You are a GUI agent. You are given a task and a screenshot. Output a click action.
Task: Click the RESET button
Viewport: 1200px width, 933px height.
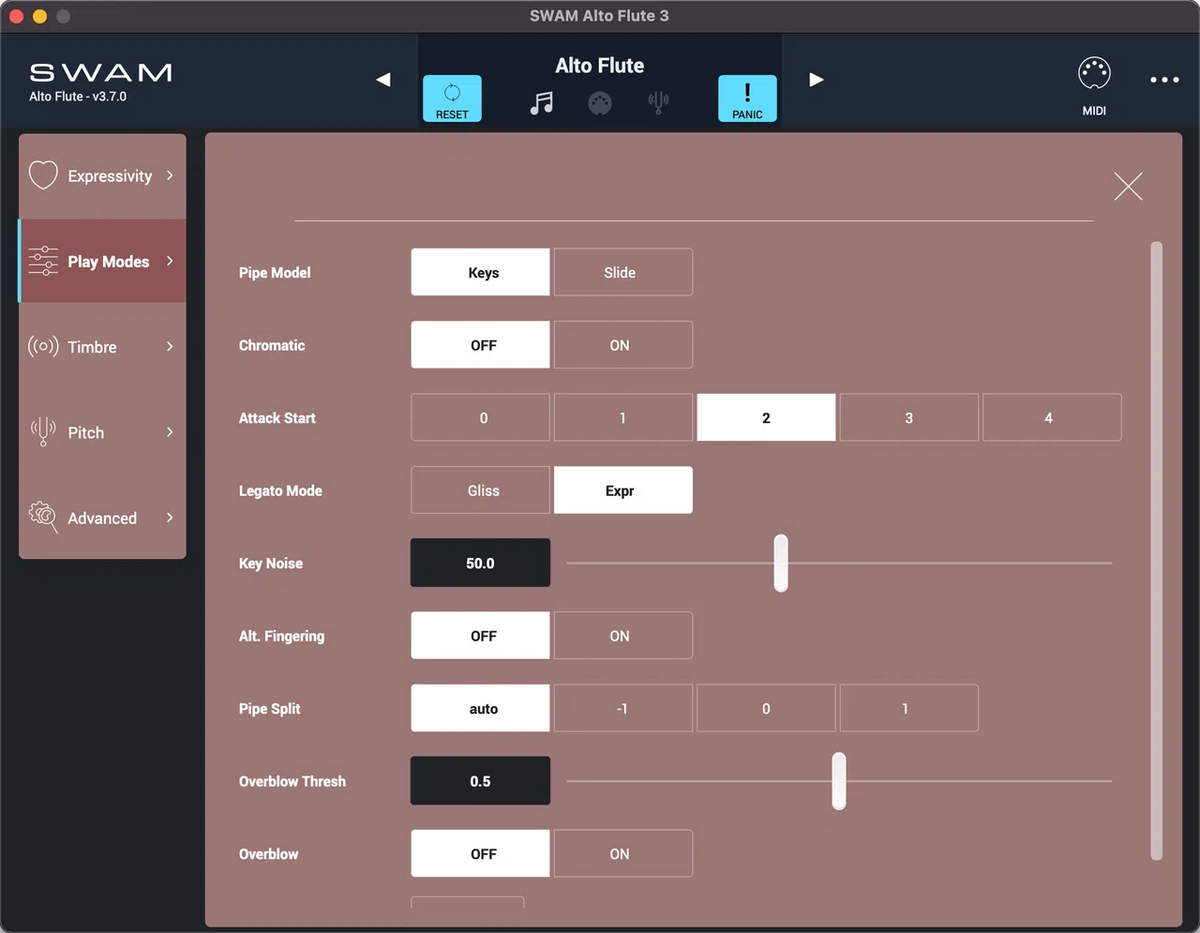pyautogui.click(x=452, y=99)
